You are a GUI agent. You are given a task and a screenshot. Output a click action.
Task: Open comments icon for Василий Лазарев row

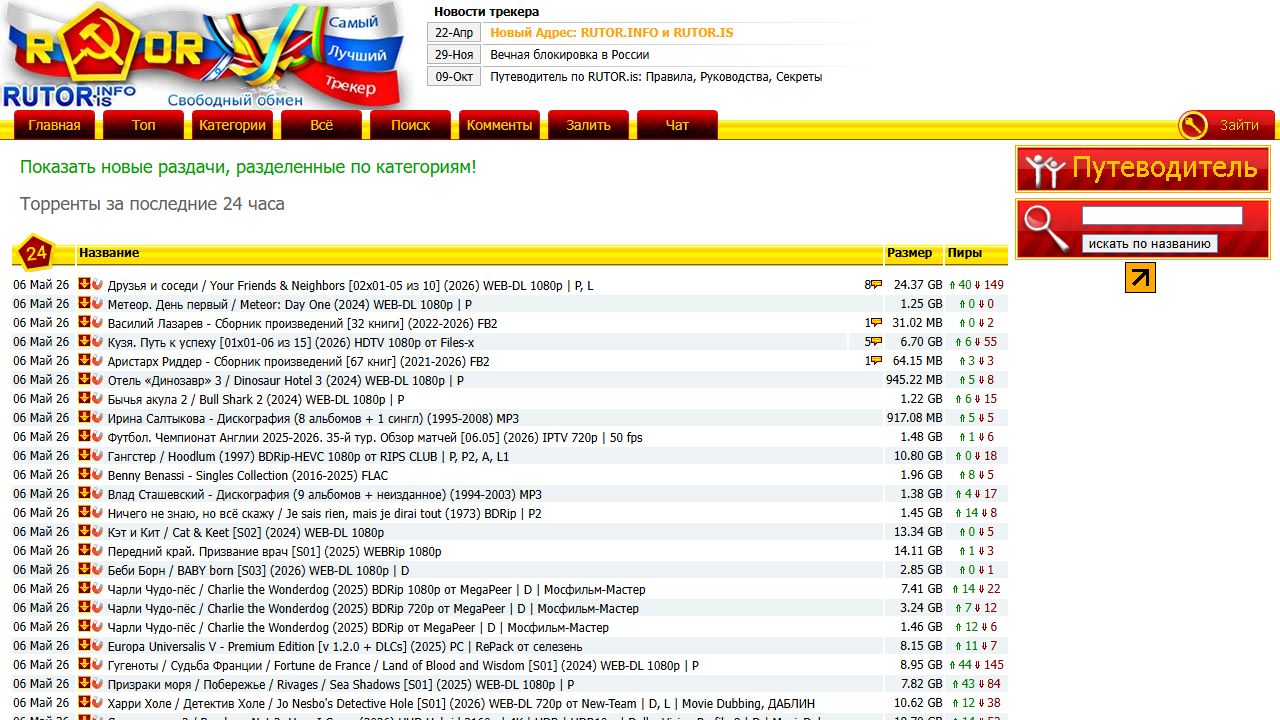(876, 323)
